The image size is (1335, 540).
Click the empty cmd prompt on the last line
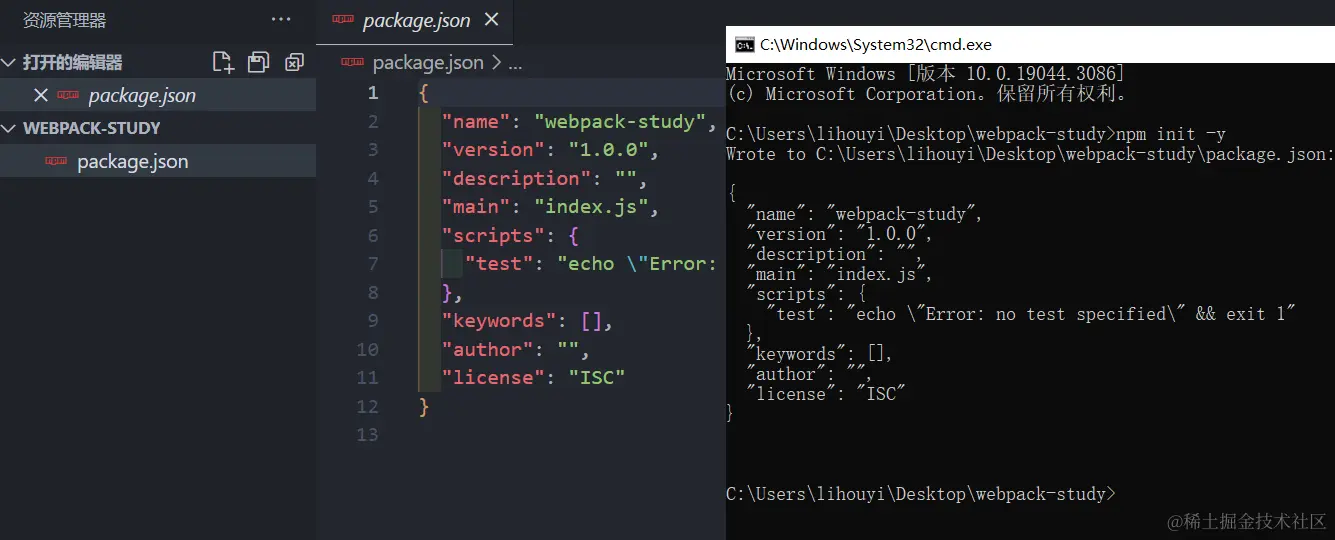coord(920,494)
